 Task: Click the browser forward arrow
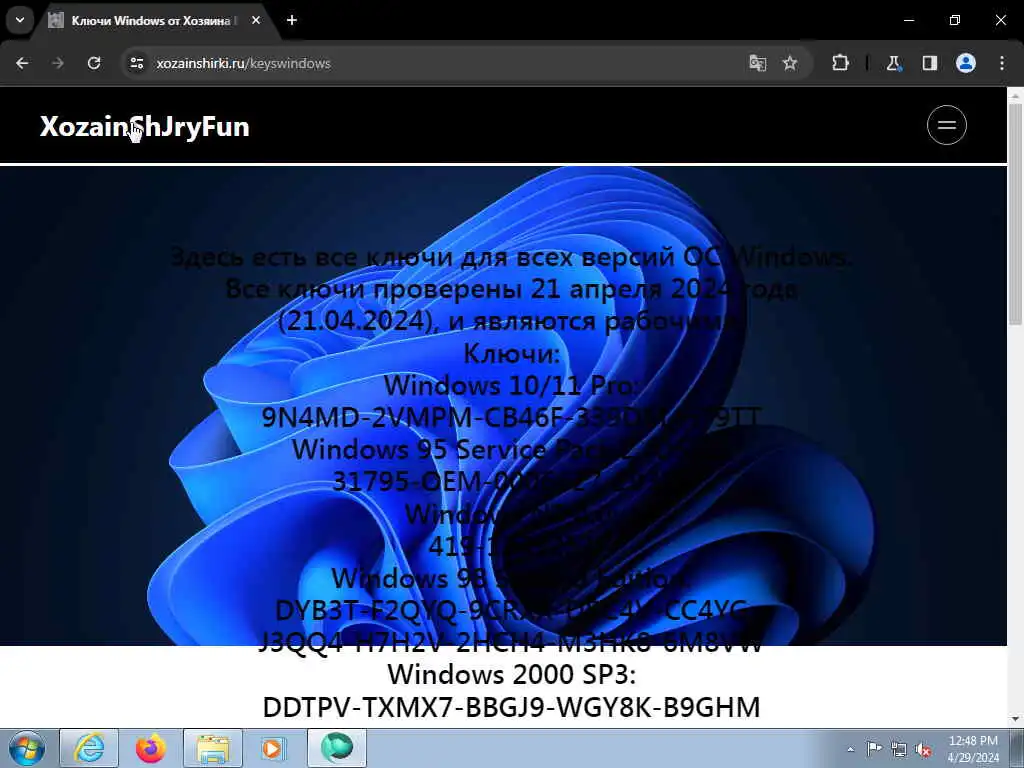pos(58,63)
